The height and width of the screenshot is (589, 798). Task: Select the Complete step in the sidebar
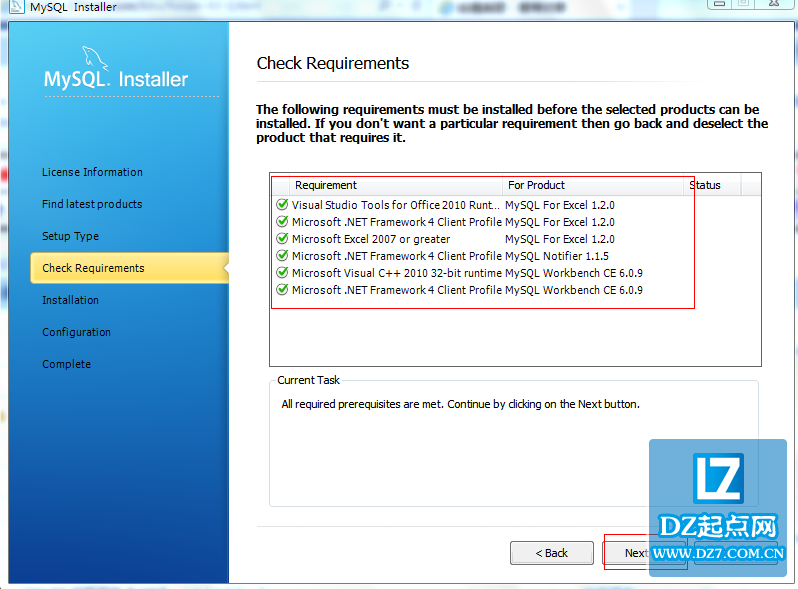tap(67, 364)
